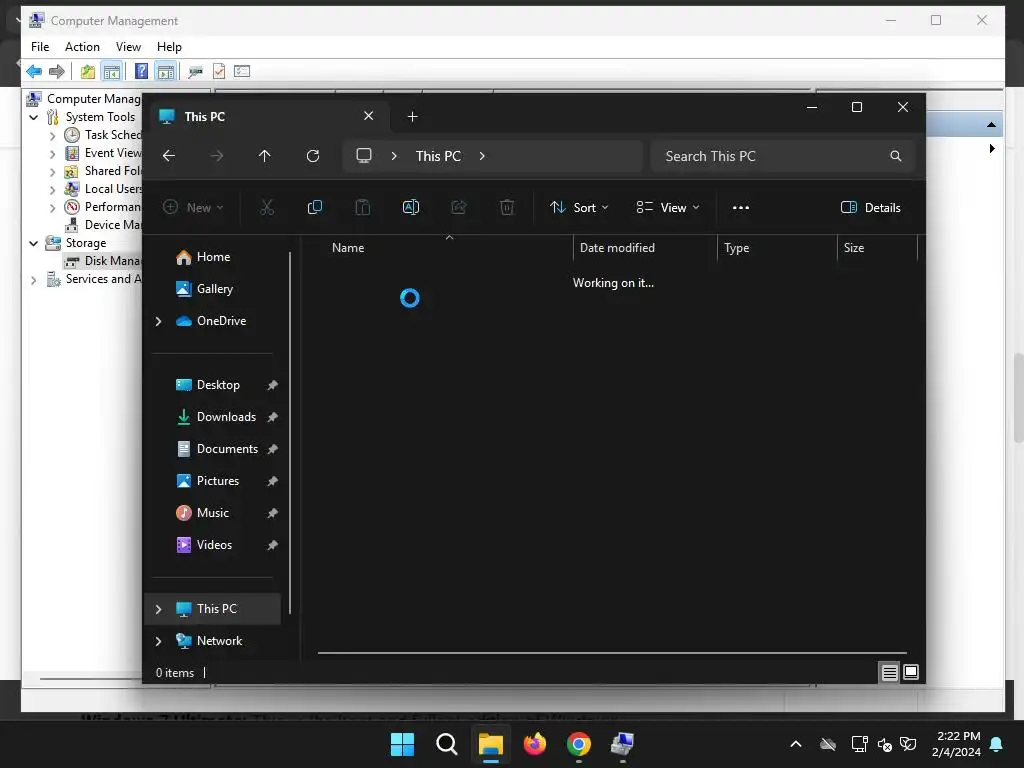
Task: Click the PC monitor icon in the address bar
Action: point(364,156)
